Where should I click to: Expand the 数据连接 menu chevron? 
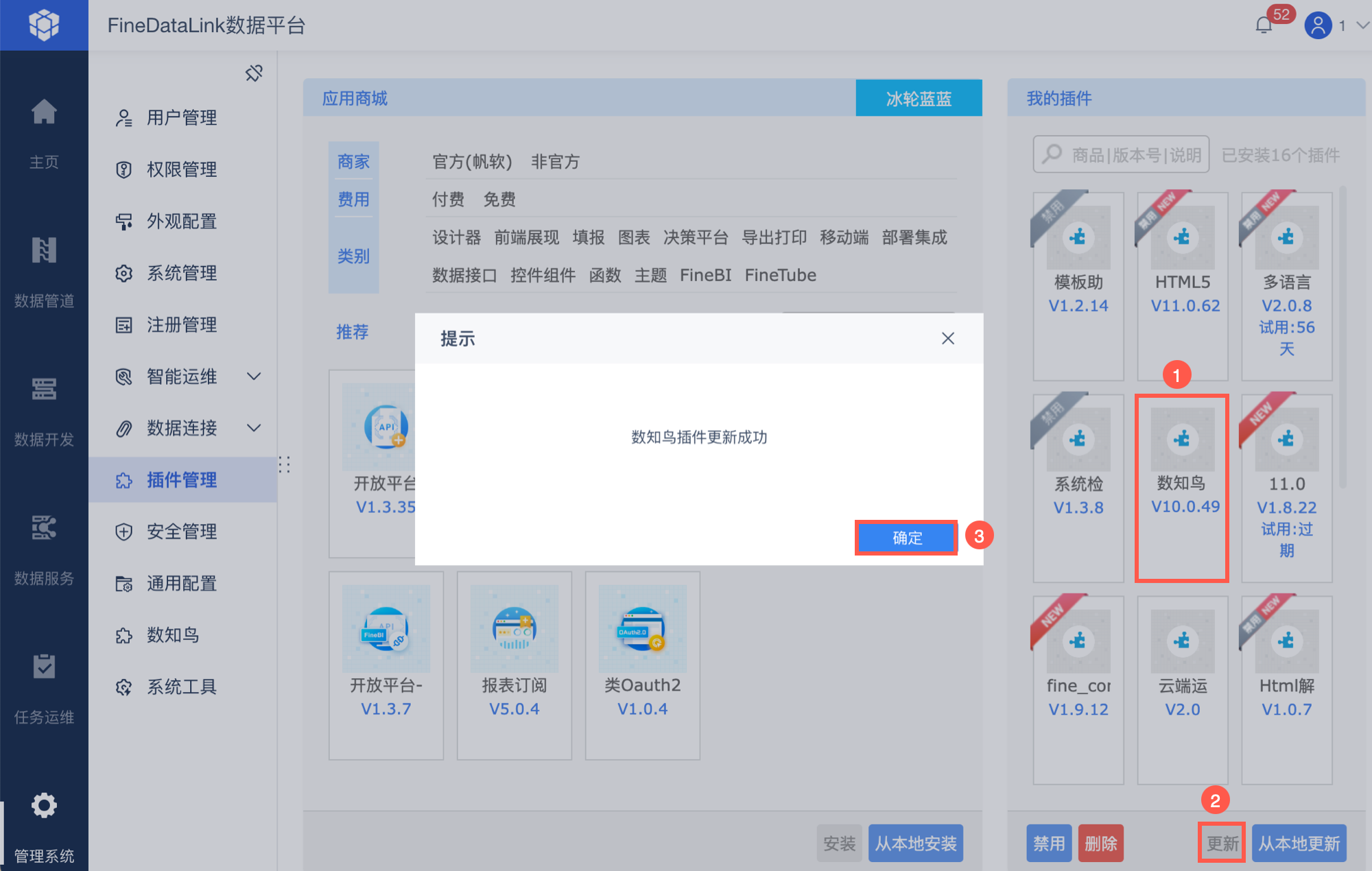tap(254, 428)
